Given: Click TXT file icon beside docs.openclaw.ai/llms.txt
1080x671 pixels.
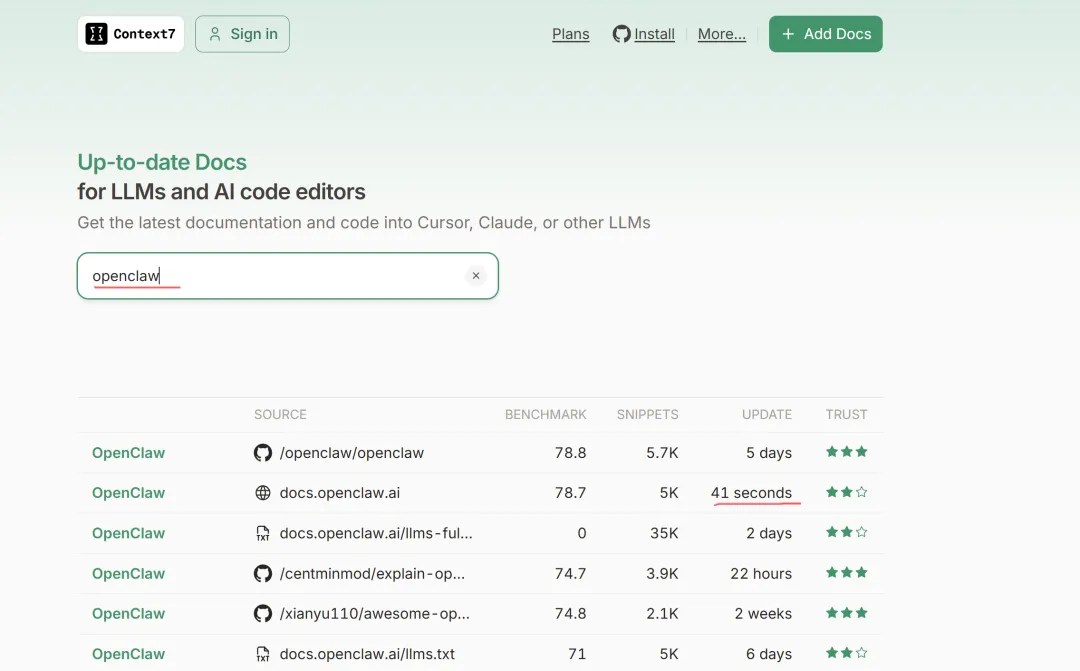Looking at the screenshot, I should coord(262,654).
